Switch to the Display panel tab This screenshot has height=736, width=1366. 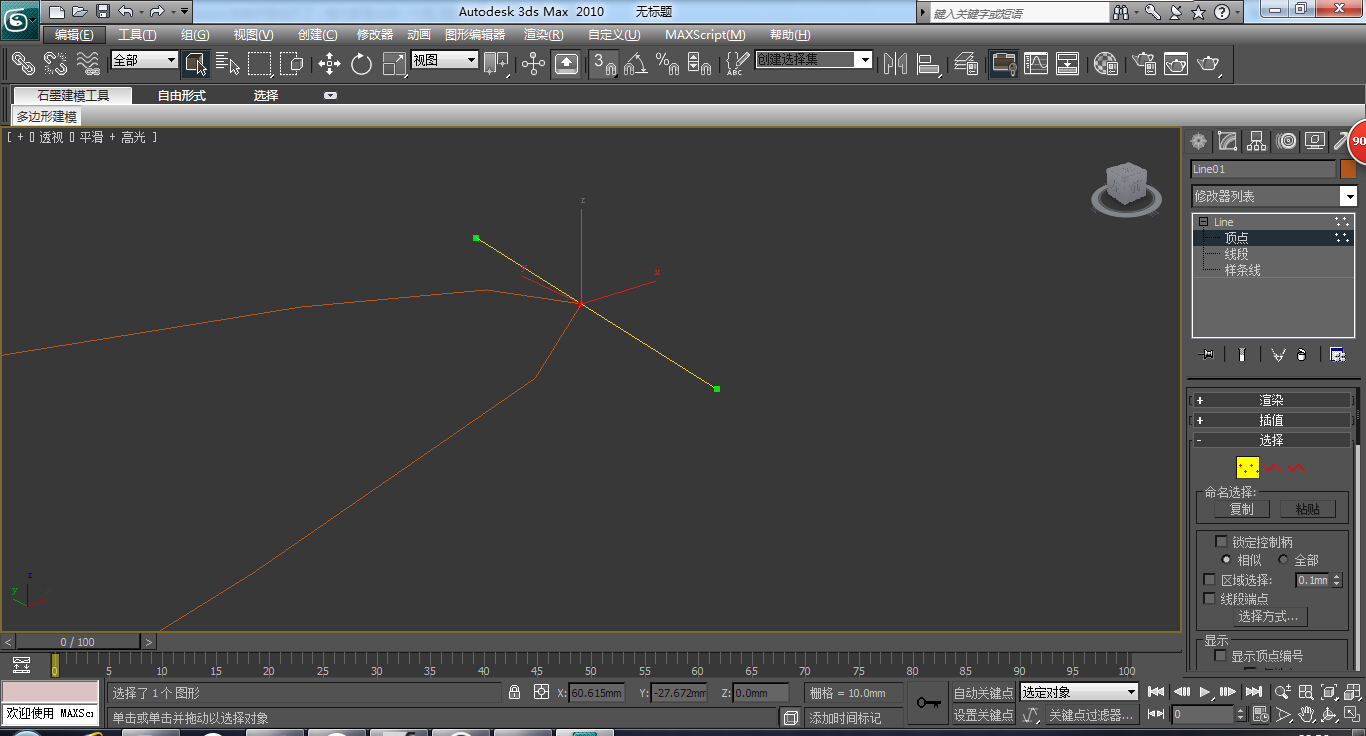[1315, 141]
